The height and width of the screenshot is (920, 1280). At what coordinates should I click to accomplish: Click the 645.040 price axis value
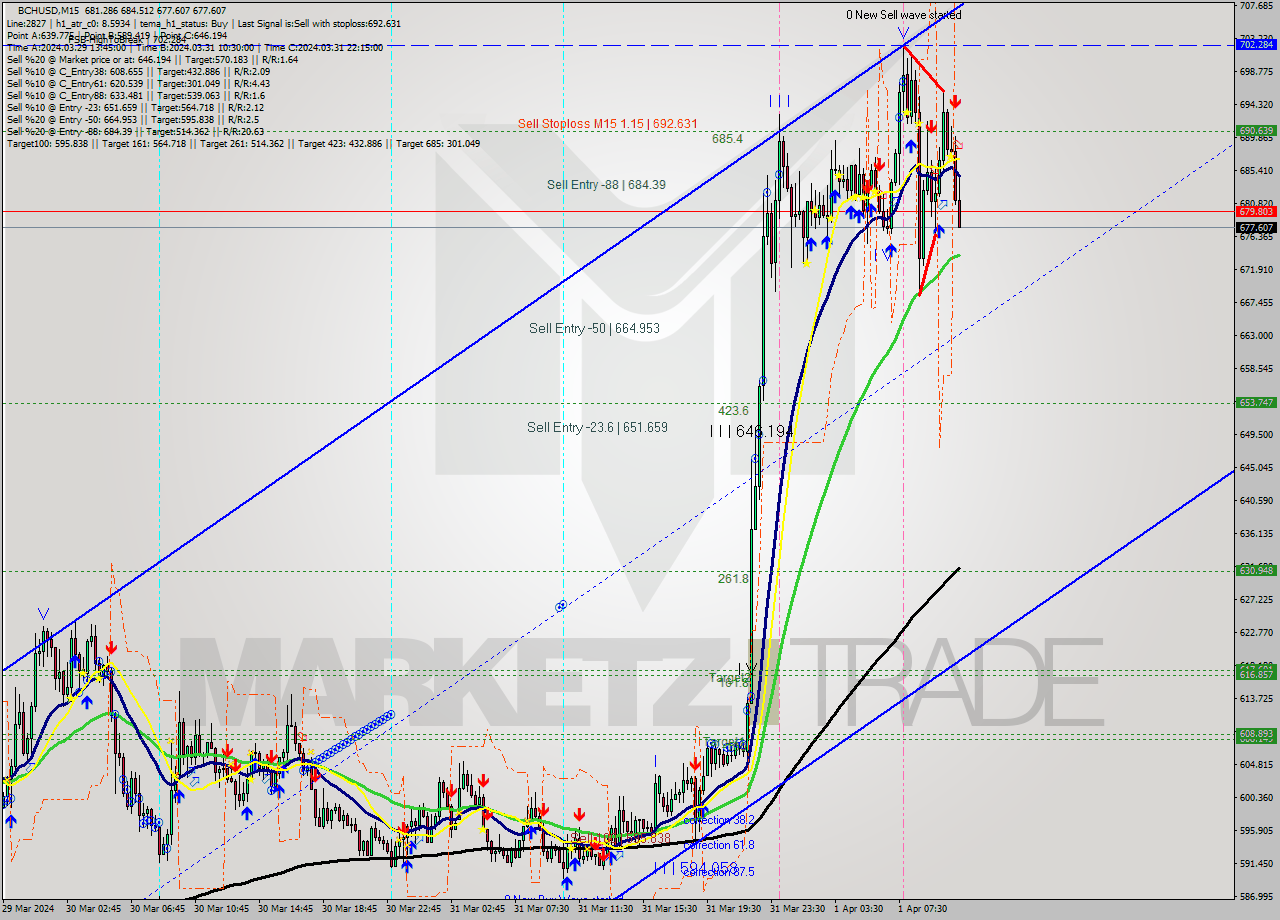click(x=1256, y=467)
